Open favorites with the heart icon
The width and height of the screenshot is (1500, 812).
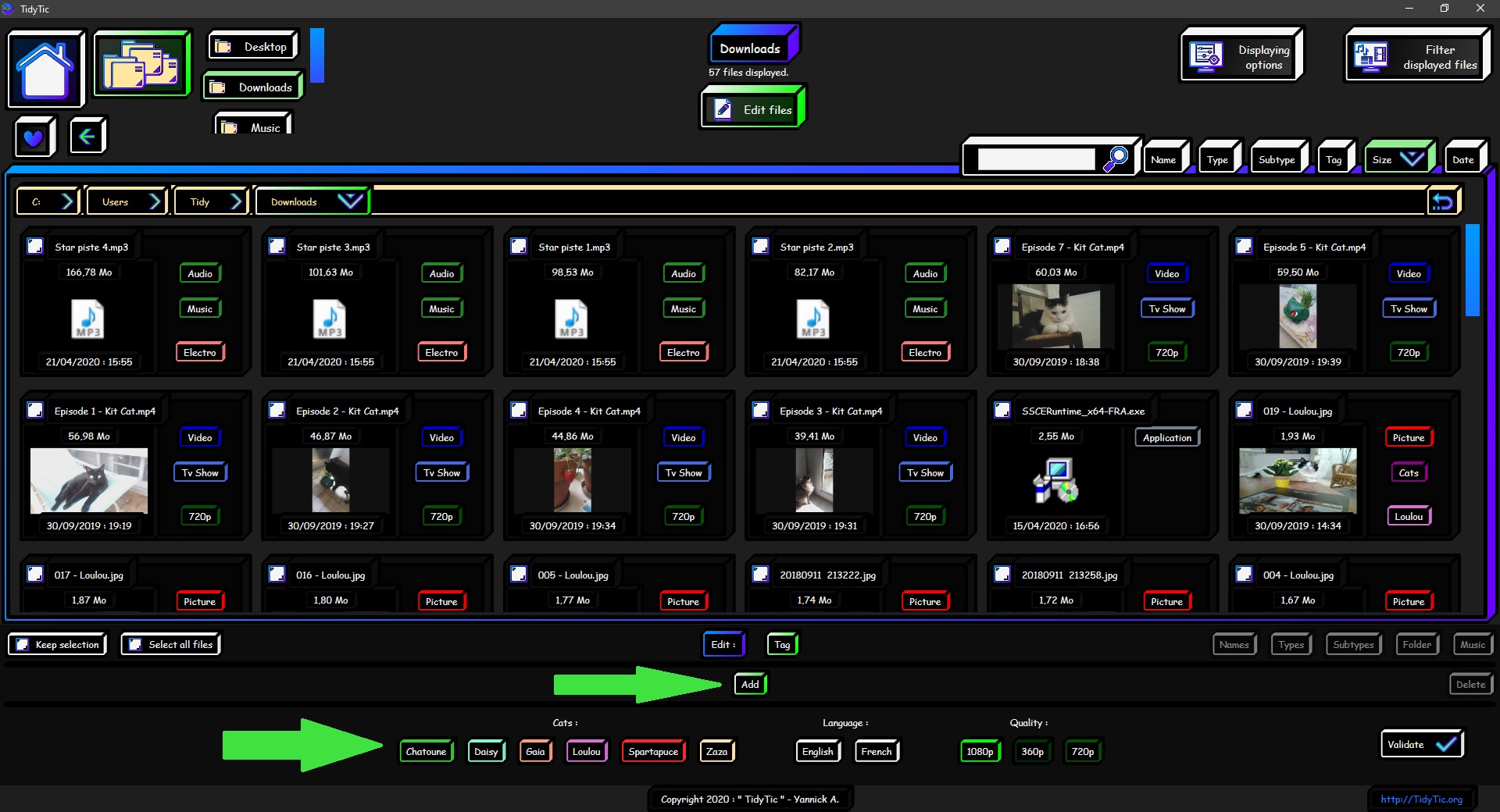(x=34, y=138)
